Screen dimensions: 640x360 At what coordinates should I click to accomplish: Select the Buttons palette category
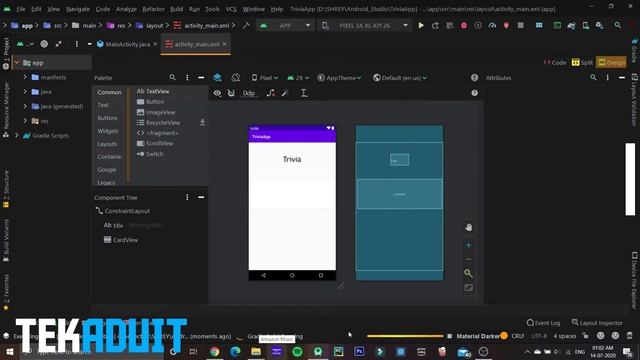(107, 118)
